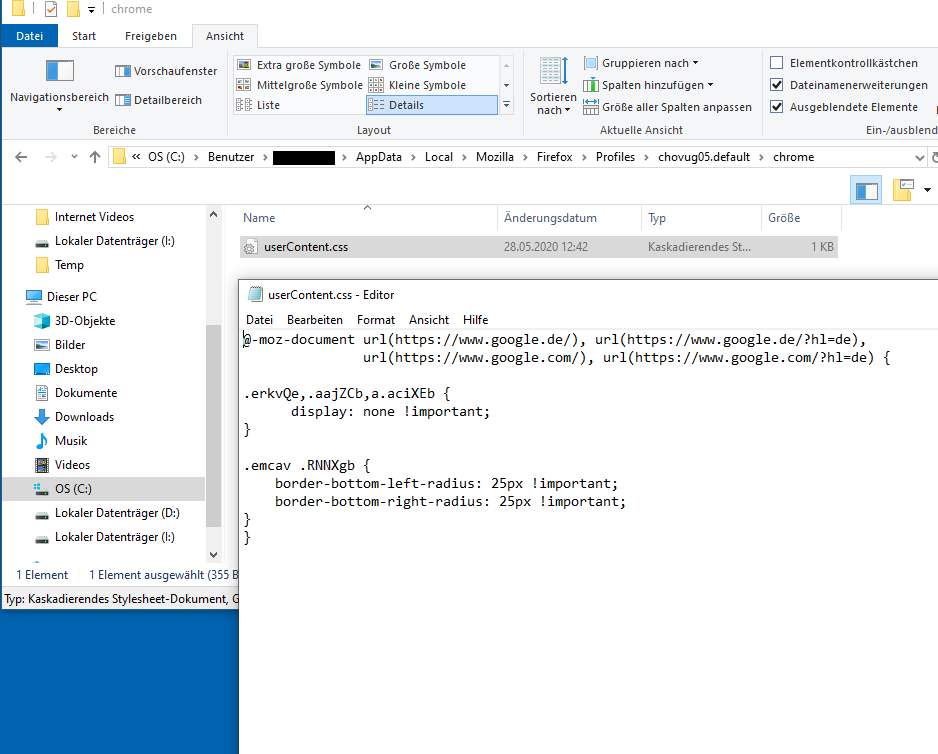Viewport: 938px width, 754px height.
Task: Open Spalten hinzufügen dropdown
Action: click(648, 85)
